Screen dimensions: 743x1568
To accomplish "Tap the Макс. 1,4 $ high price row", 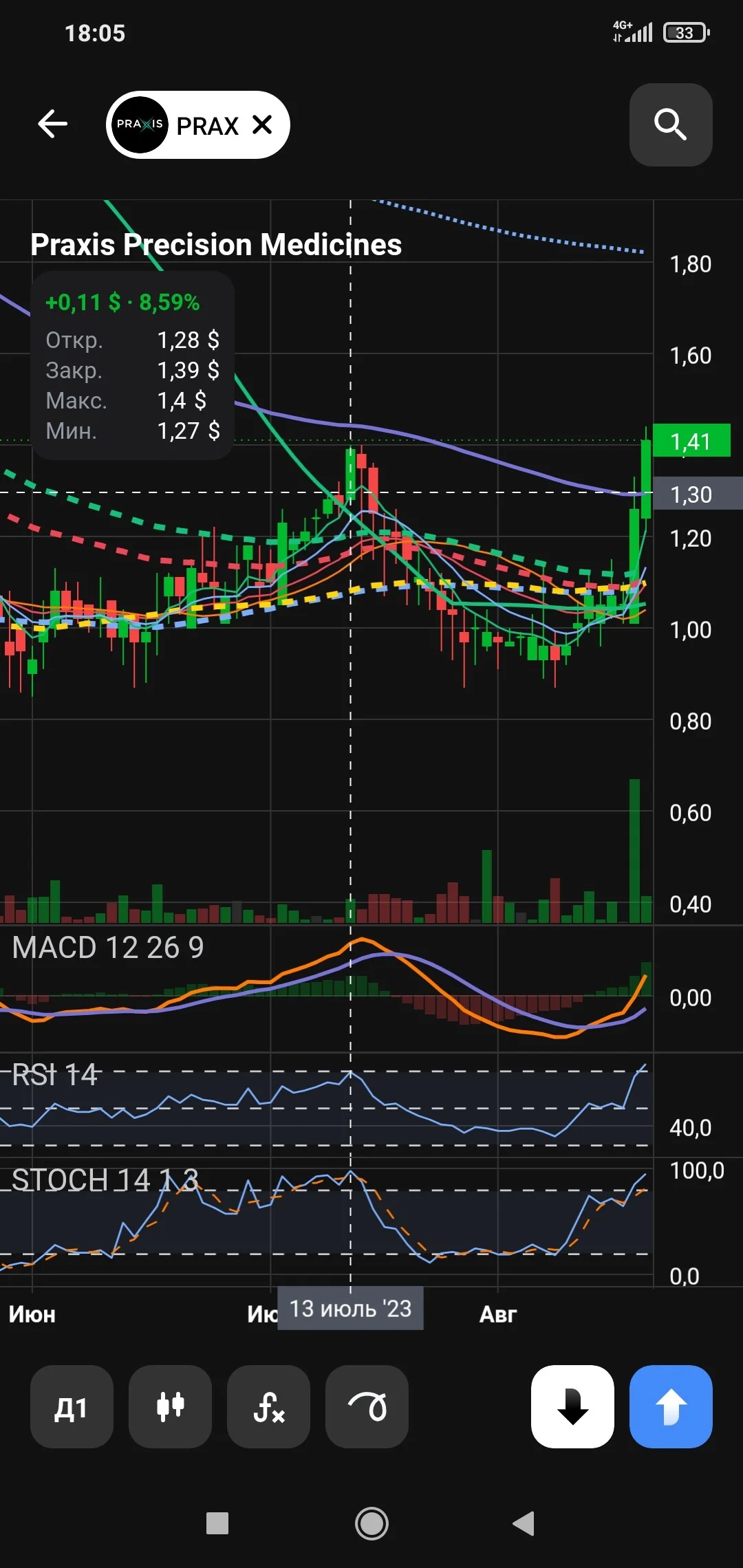I will (133, 400).
